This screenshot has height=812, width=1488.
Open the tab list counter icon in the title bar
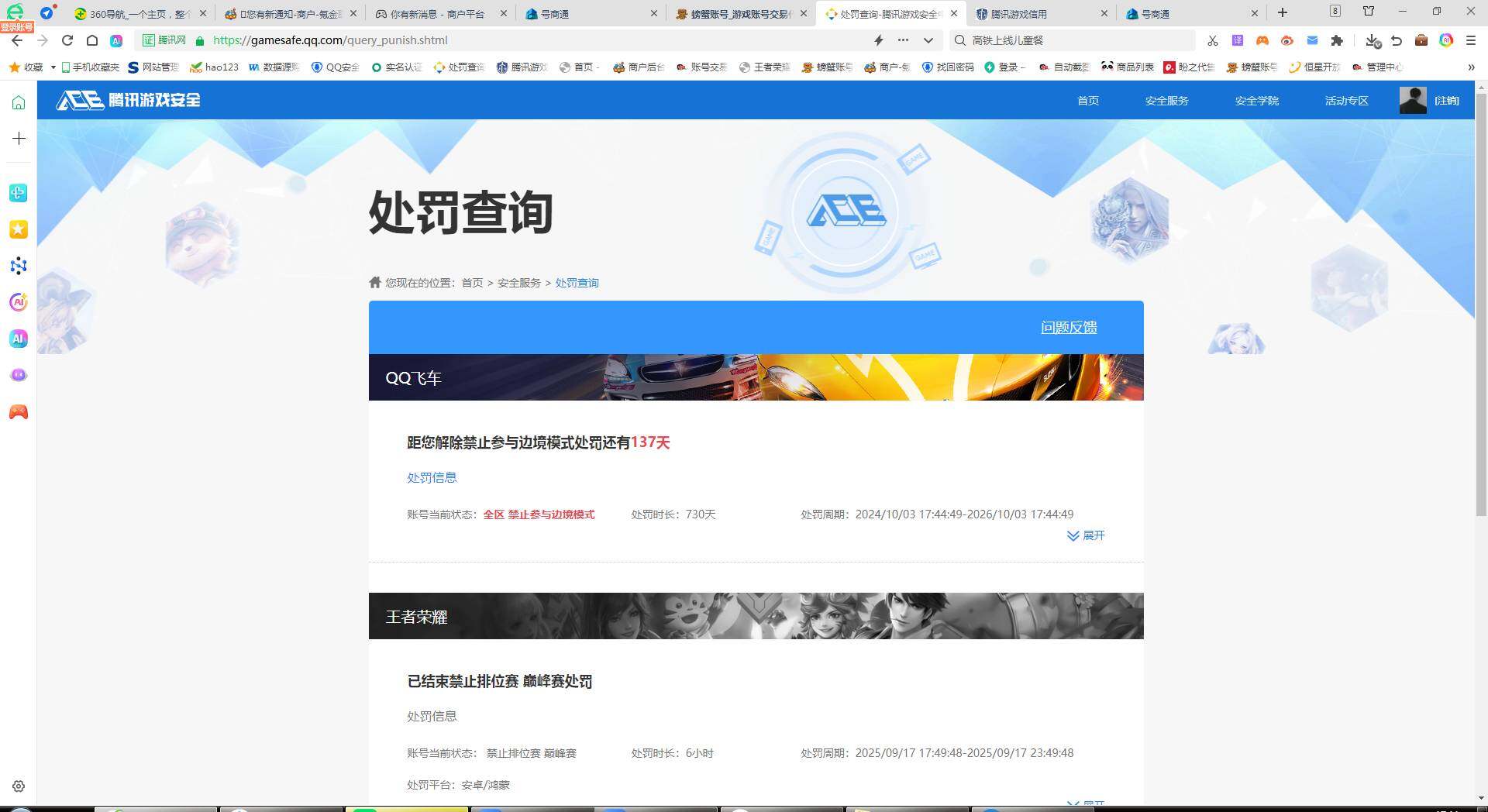(x=1335, y=11)
